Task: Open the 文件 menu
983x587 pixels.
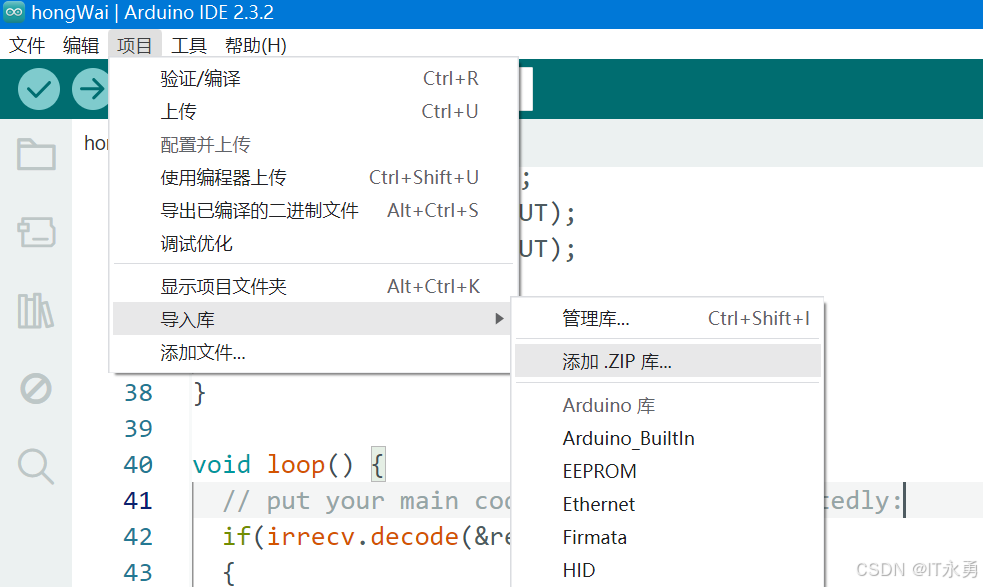Action: pyautogui.click(x=27, y=45)
